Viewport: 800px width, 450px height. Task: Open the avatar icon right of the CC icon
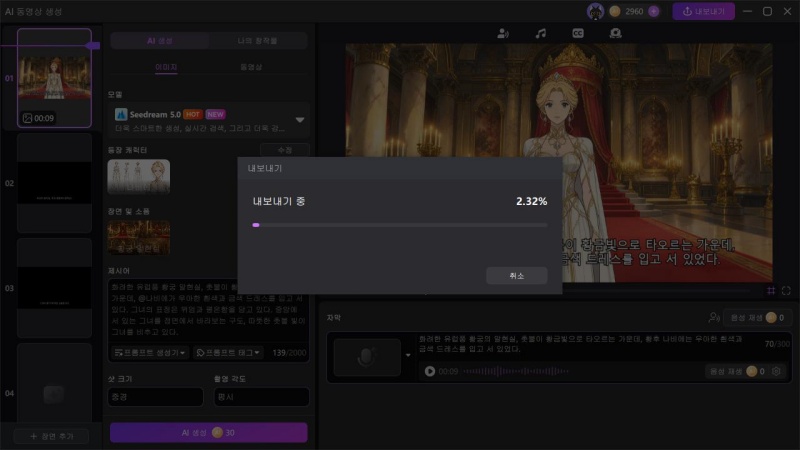615,34
